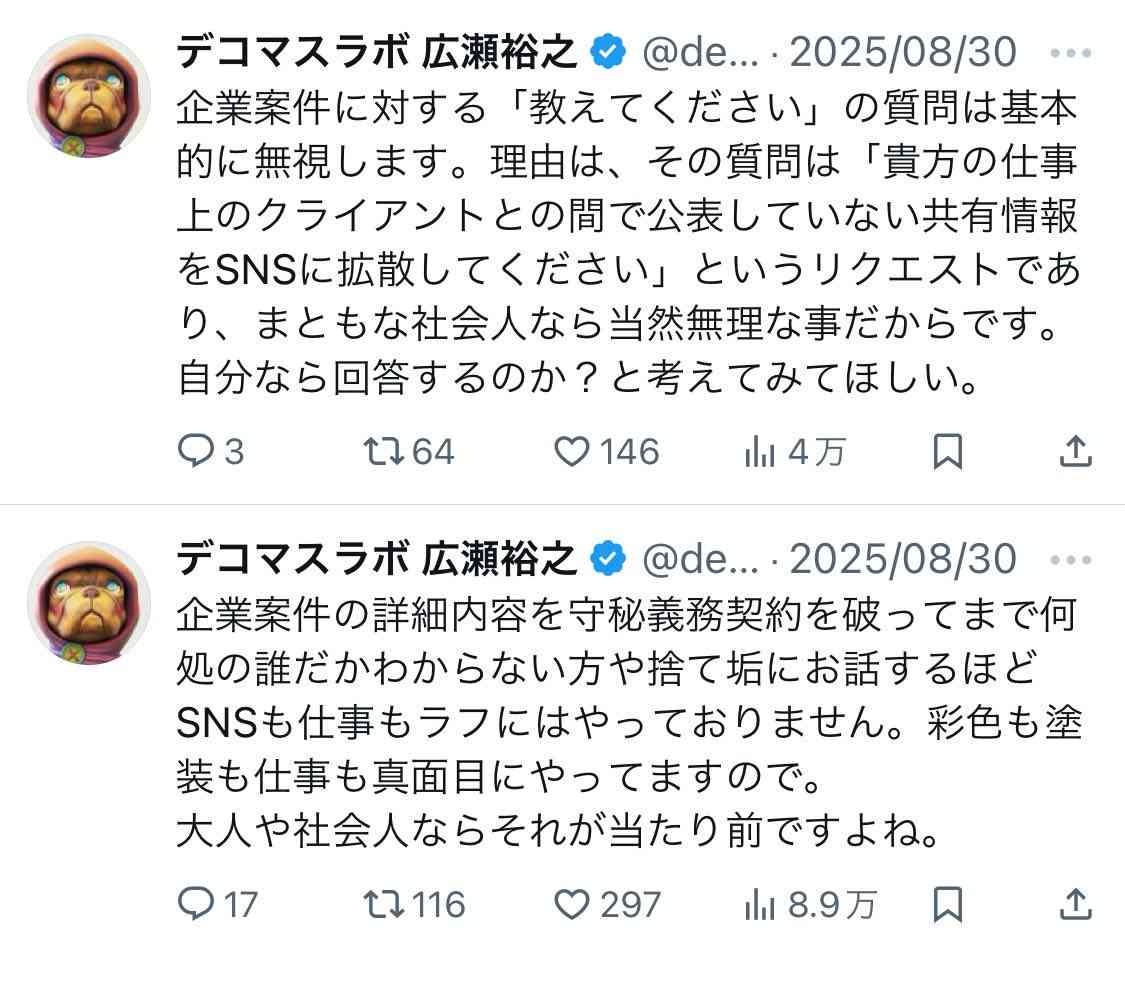Image resolution: width=1125 pixels, height=986 pixels.
Task: Open profile picture of first tweet author
Action: (88, 96)
